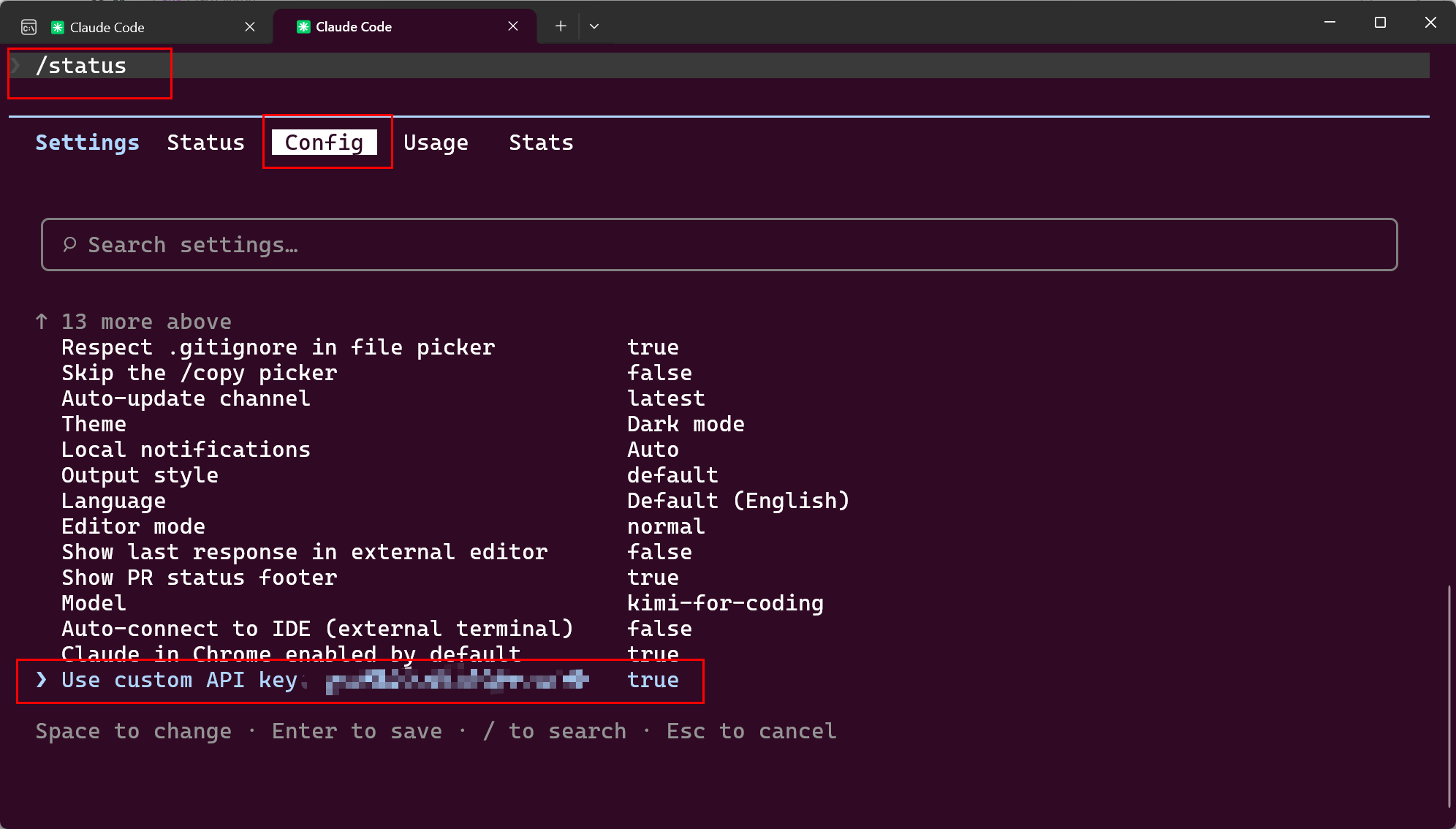This screenshot has height=829, width=1456.
Task: Select the Model setting label
Action: point(94,603)
